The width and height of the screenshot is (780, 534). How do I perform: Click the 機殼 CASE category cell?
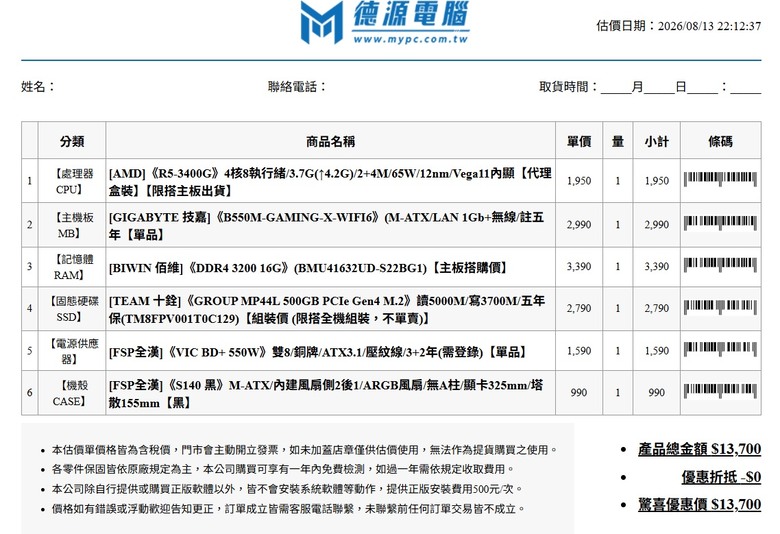tap(72, 393)
